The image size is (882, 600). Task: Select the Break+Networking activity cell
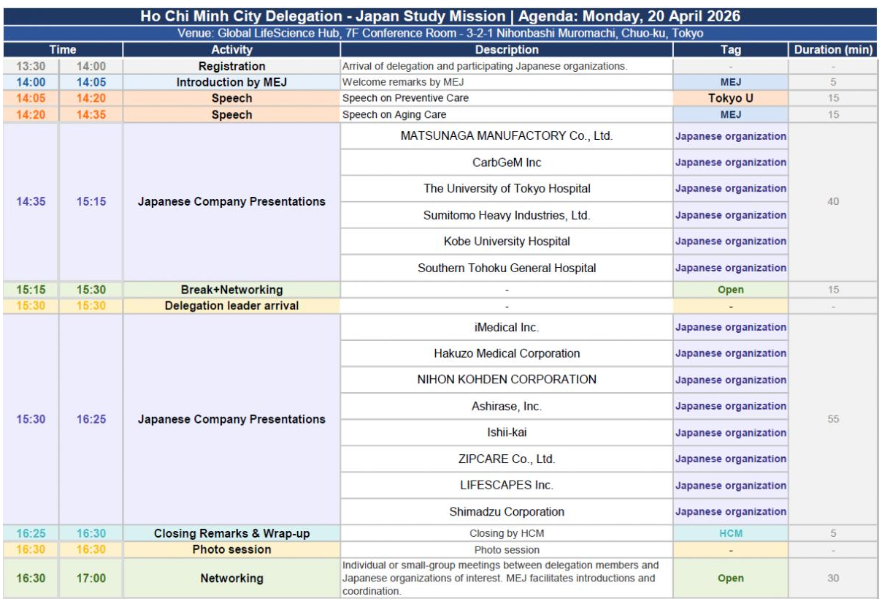click(x=231, y=290)
